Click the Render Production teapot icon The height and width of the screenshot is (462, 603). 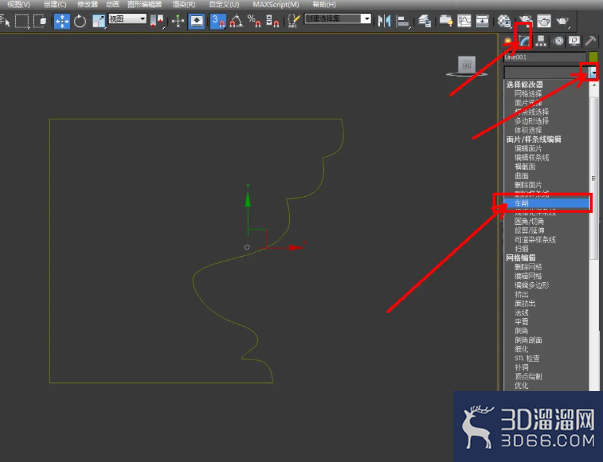563,21
